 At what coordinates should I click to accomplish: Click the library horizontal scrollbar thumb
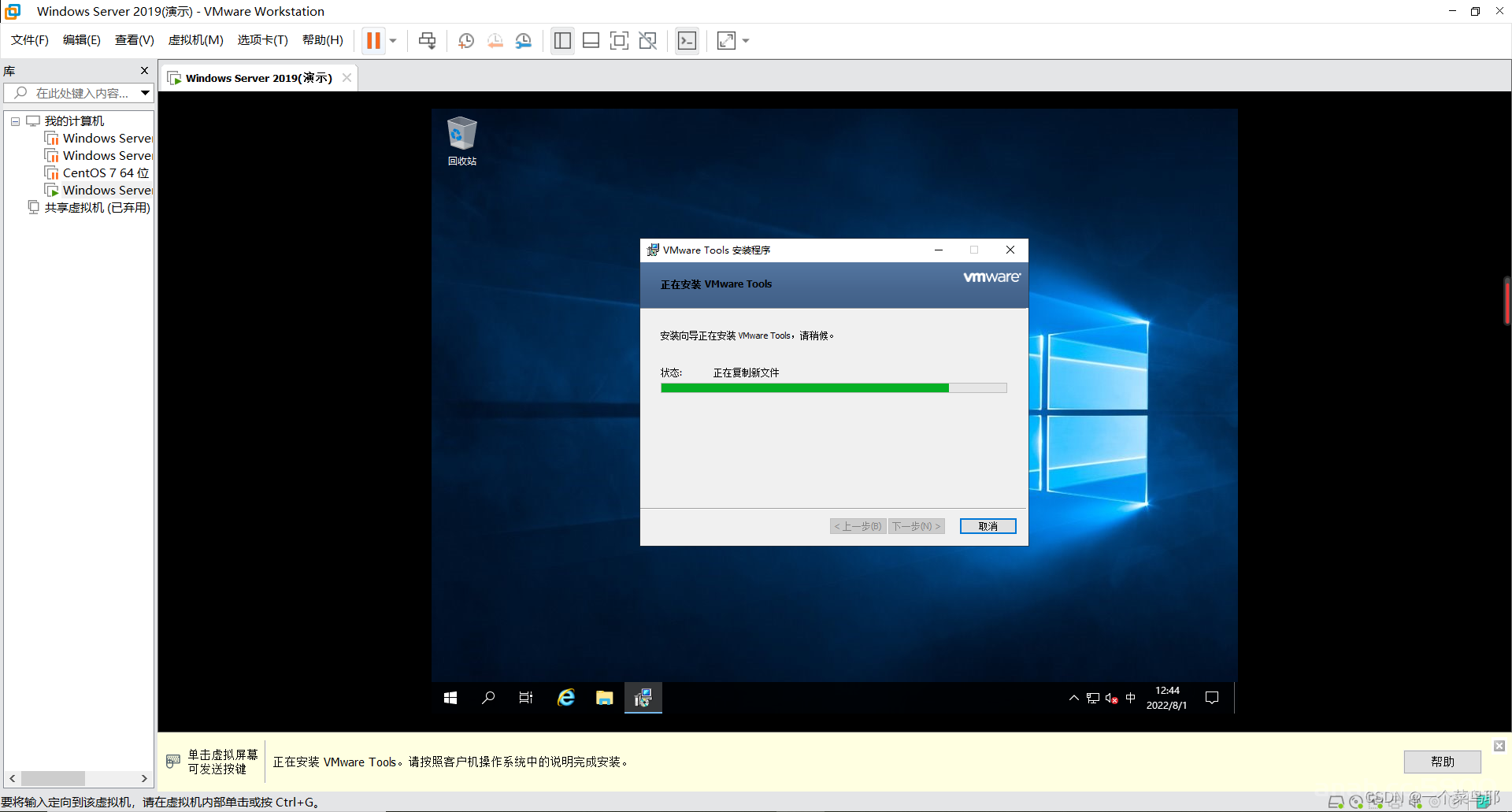(x=53, y=778)
